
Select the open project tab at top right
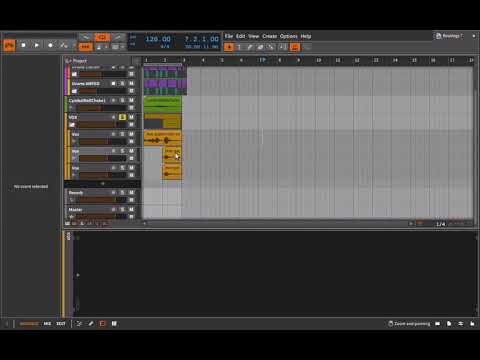(x=450, y=36)
